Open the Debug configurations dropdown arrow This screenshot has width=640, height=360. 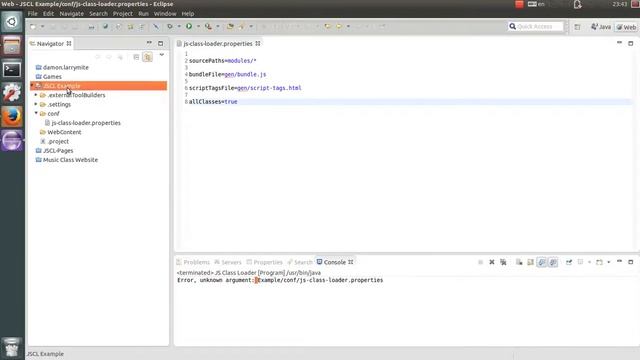click(x=179, y=27)
